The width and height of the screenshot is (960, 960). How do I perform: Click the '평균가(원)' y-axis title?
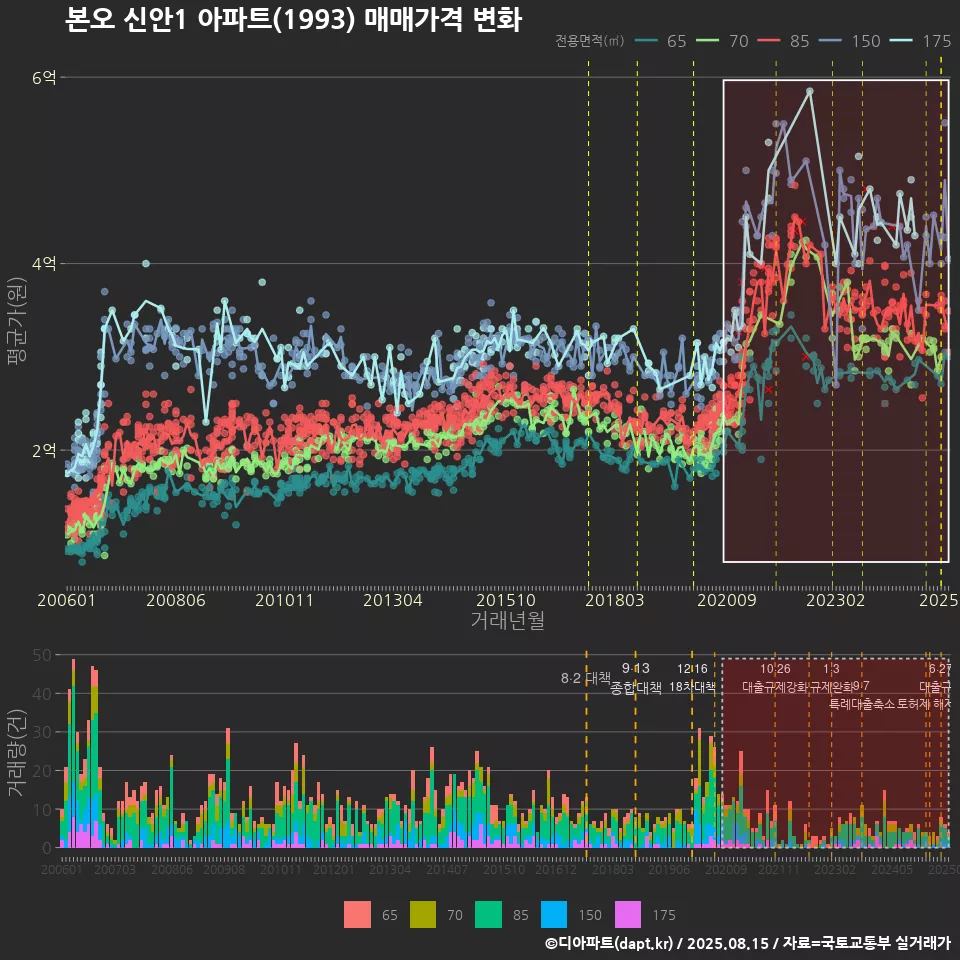click(17, 321)
